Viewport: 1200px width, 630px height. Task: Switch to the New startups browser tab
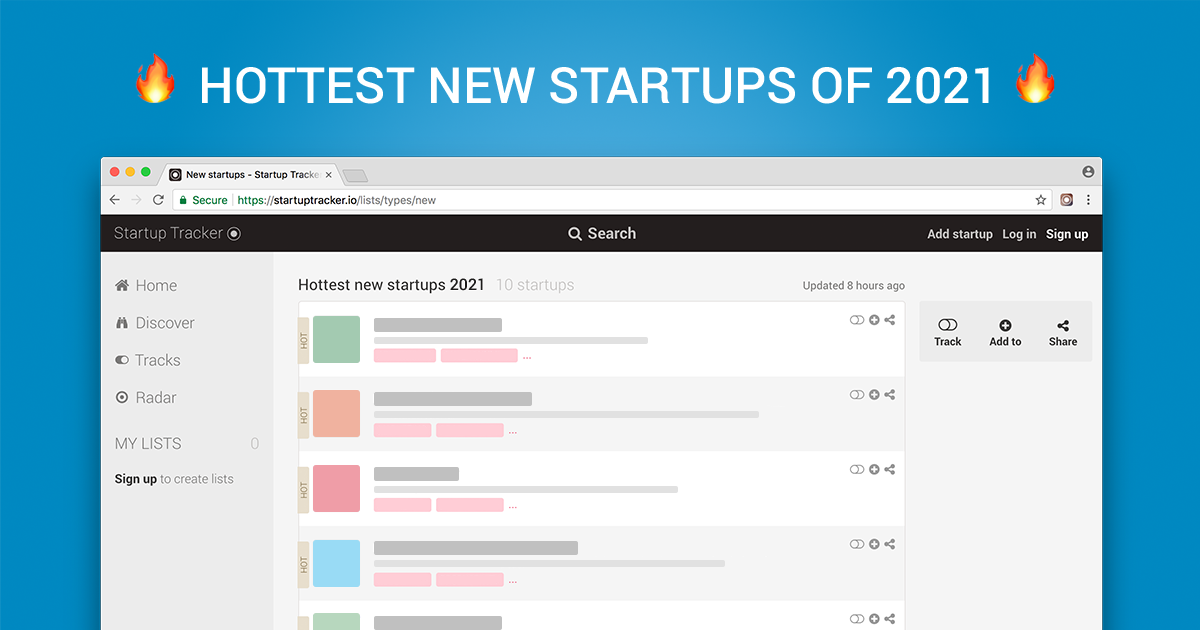point(250,173)
